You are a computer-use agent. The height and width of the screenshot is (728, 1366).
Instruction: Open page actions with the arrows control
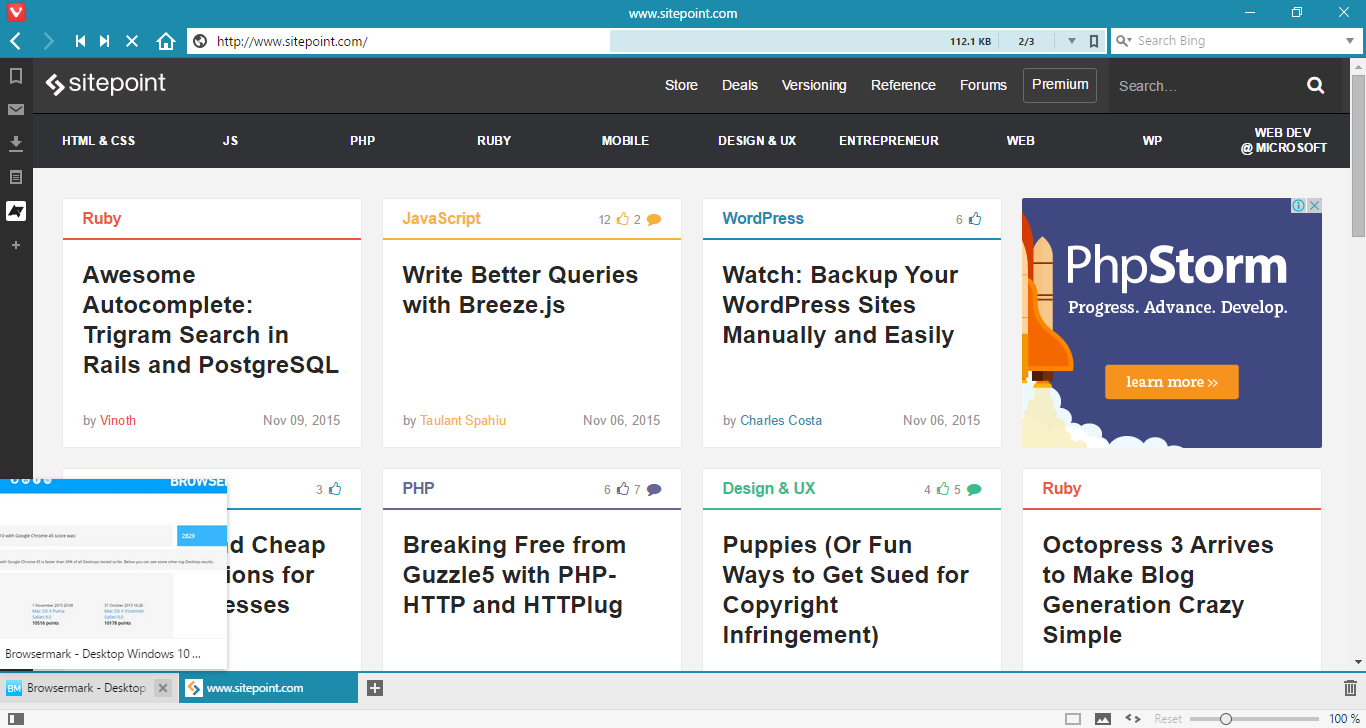(x=1131, y=718)
